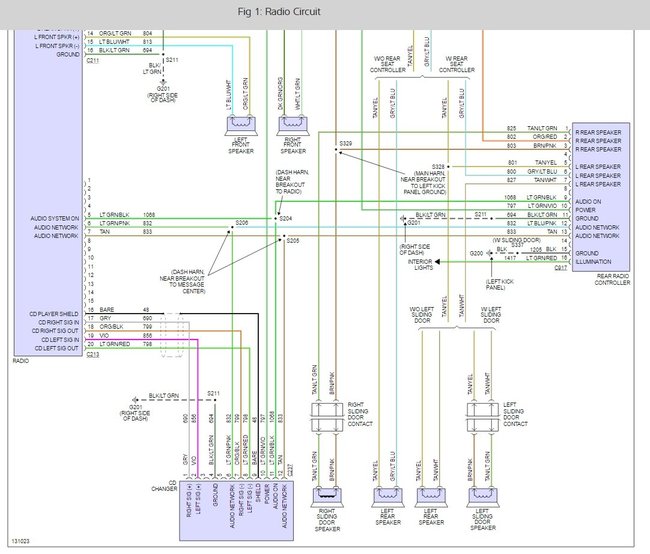The image size is (650, 554).
Task: Click LT GRN/PNK 832 at radio pin 6
Action: [x=126, y=223]
